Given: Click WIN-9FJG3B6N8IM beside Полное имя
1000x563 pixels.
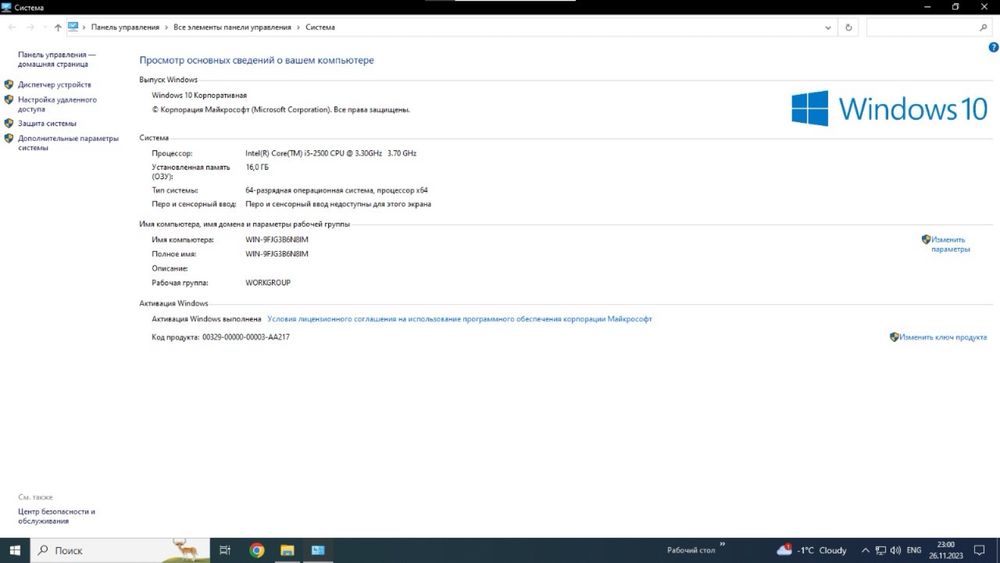Looking at the screenshot, I should pos(277,254).
